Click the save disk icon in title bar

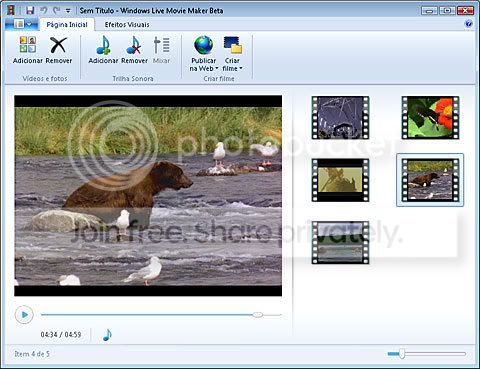[x=30, y=10]
